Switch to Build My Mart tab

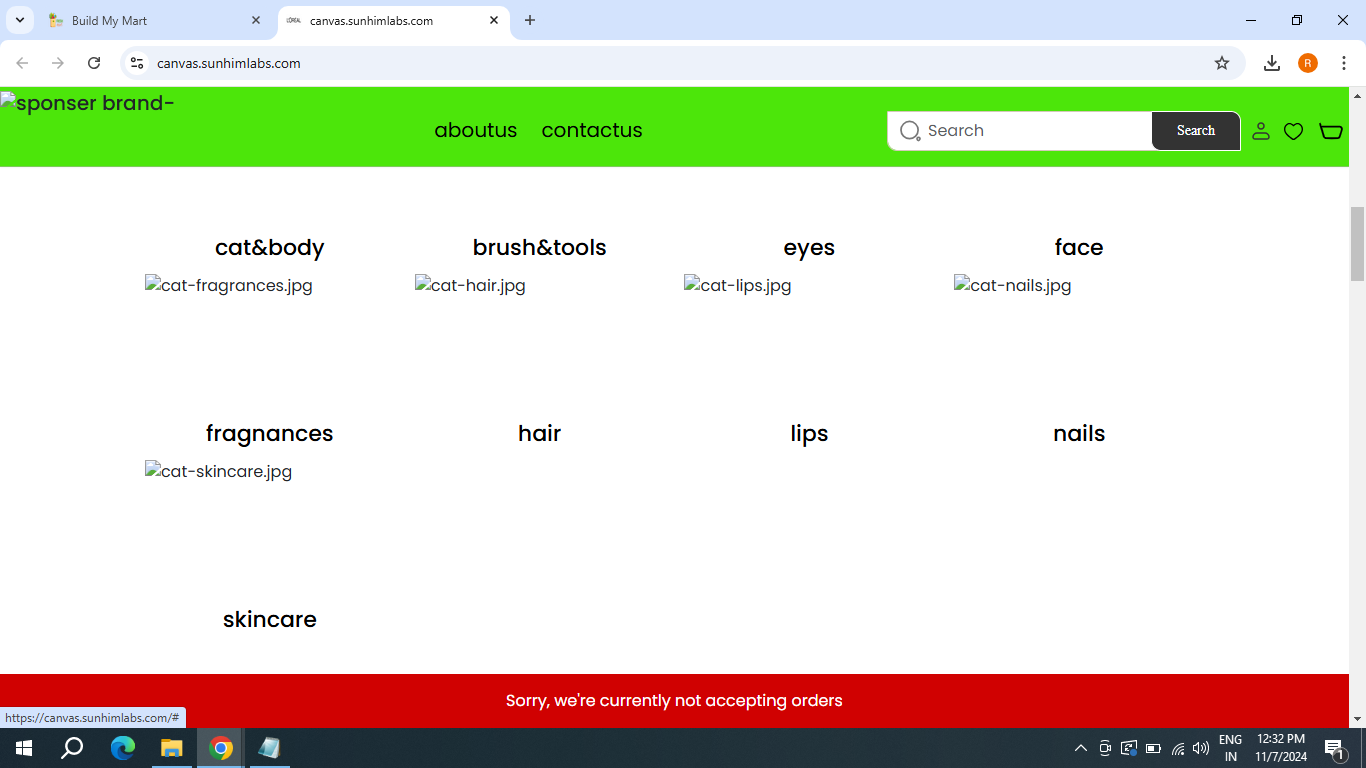point(155,20)
